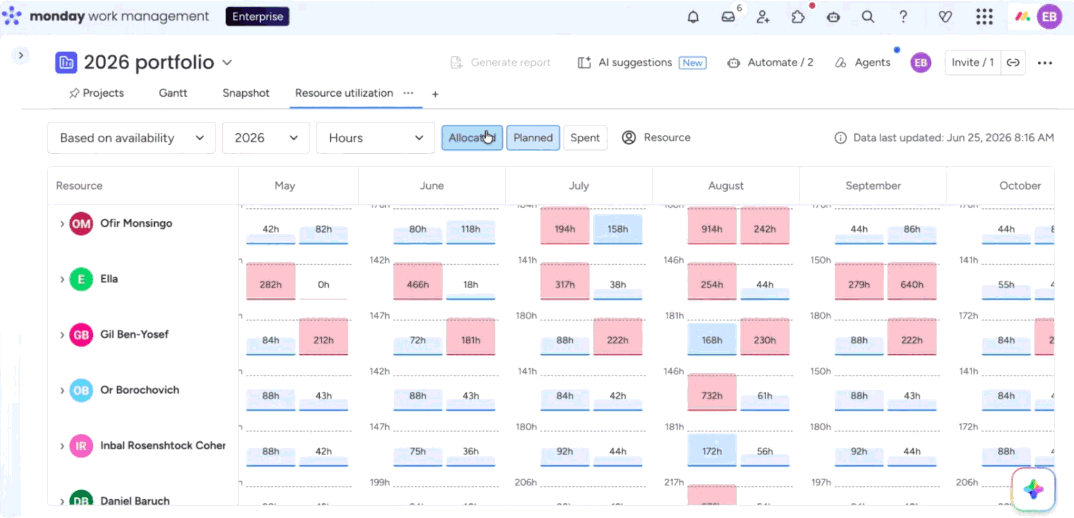Click the Resource column header
Screen dimensions: 1074x518
tap(143, 186)
